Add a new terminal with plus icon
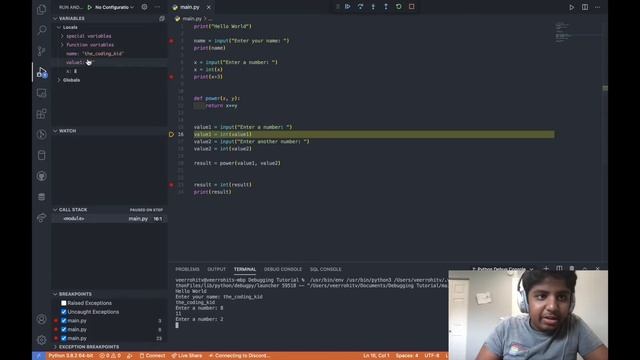Image resolution: width=640 pixels, height=360 pixels. click(546, 269)
